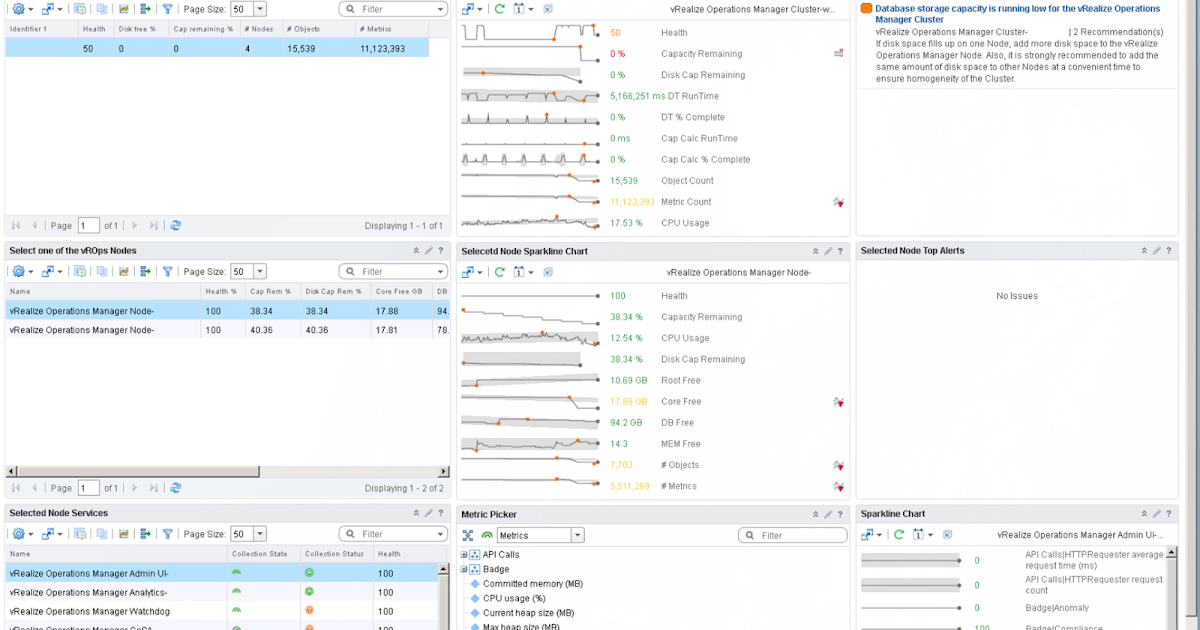The image size is (1200, 630).
Task: Click the alert bell icon next to Metric Count
Action: [838, 201]
